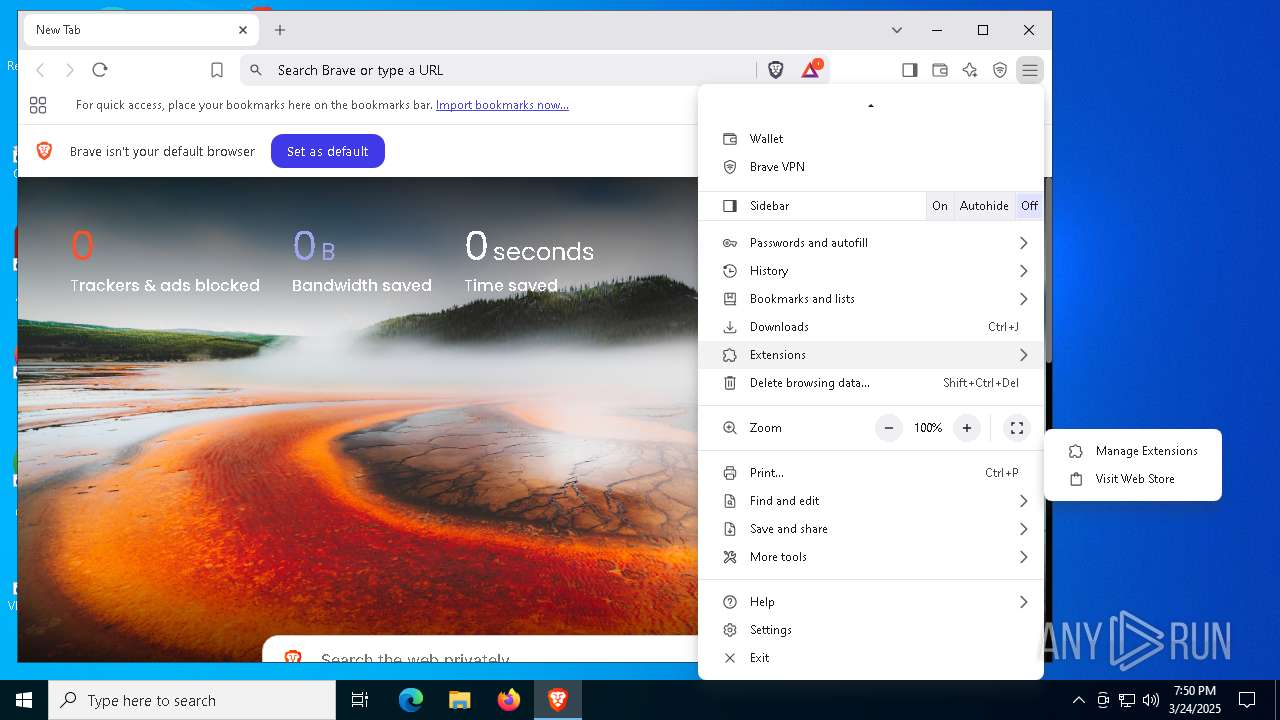The image size is (1280, 720).
Task: Open Wallet from the menu
Action: tap(870, 139)
